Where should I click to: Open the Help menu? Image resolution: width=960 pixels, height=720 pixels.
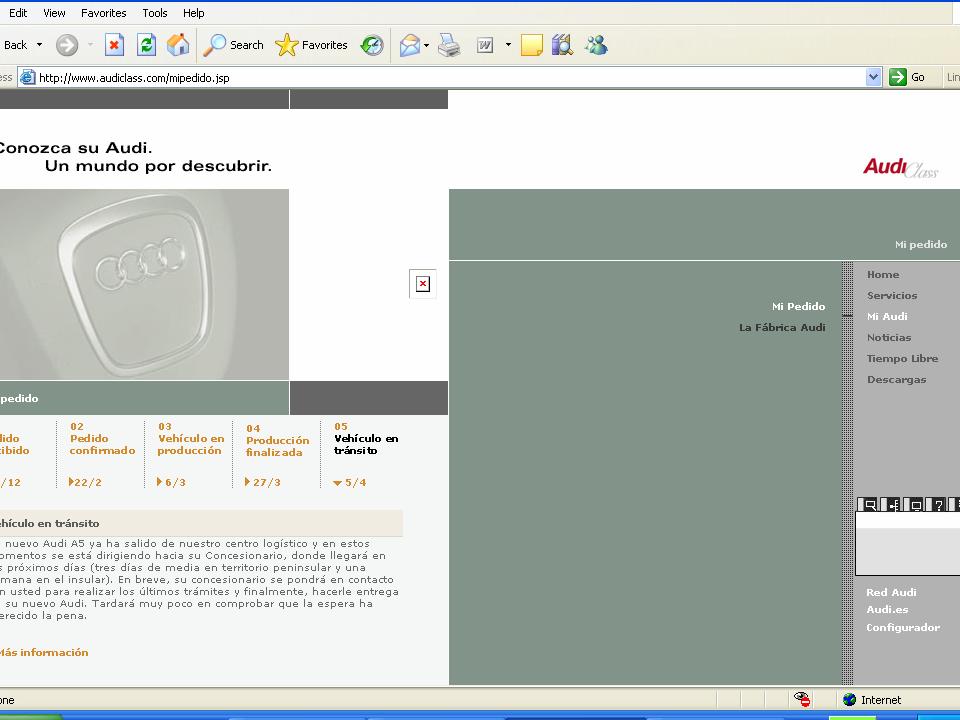pyautogui.click(x=193, y=13)
